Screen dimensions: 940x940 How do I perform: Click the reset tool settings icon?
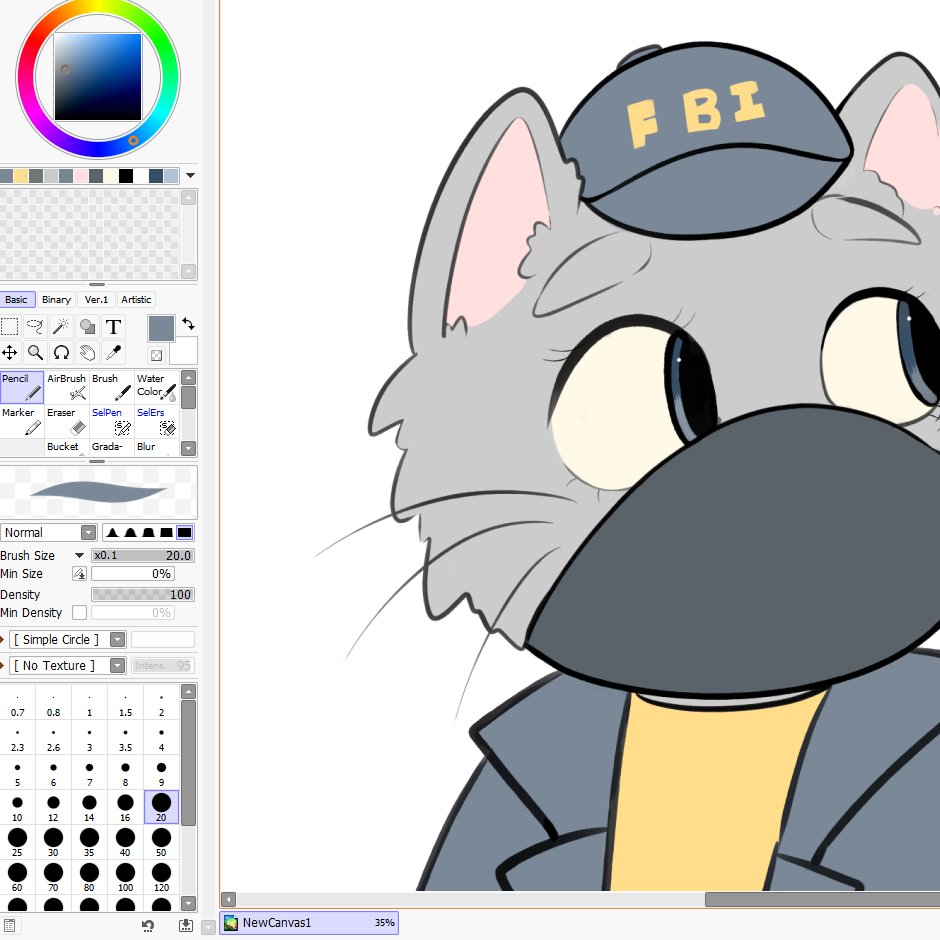pyautogui.click(x=147, y=926)
